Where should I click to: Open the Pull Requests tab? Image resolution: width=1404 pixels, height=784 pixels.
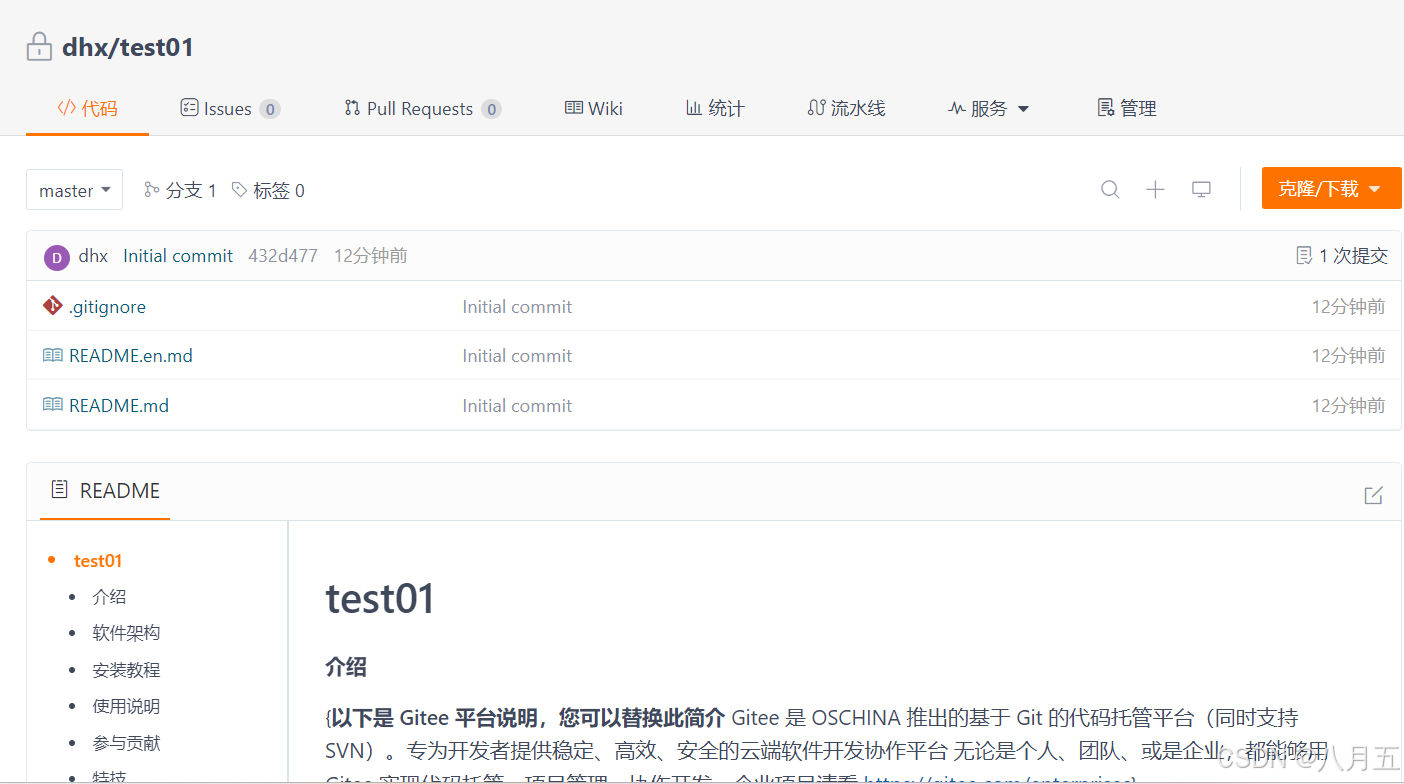tap(422, 108)
